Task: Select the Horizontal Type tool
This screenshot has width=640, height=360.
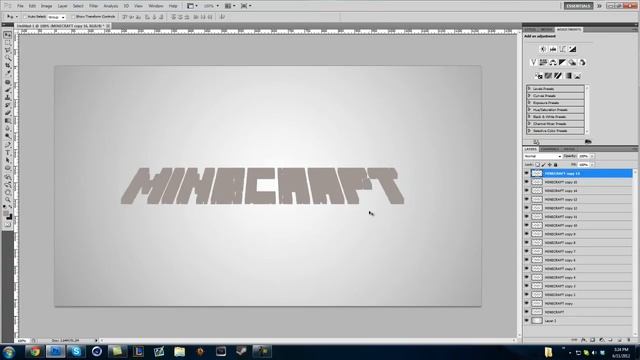Action: pos(7,152)
